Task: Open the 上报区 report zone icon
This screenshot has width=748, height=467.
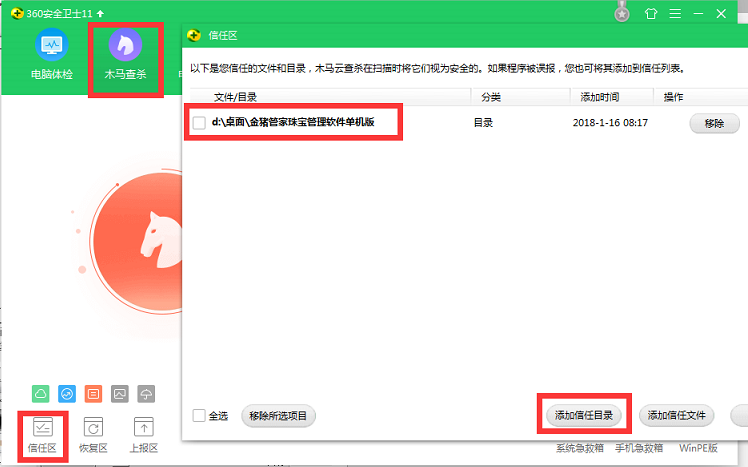Action: point(144,435)
